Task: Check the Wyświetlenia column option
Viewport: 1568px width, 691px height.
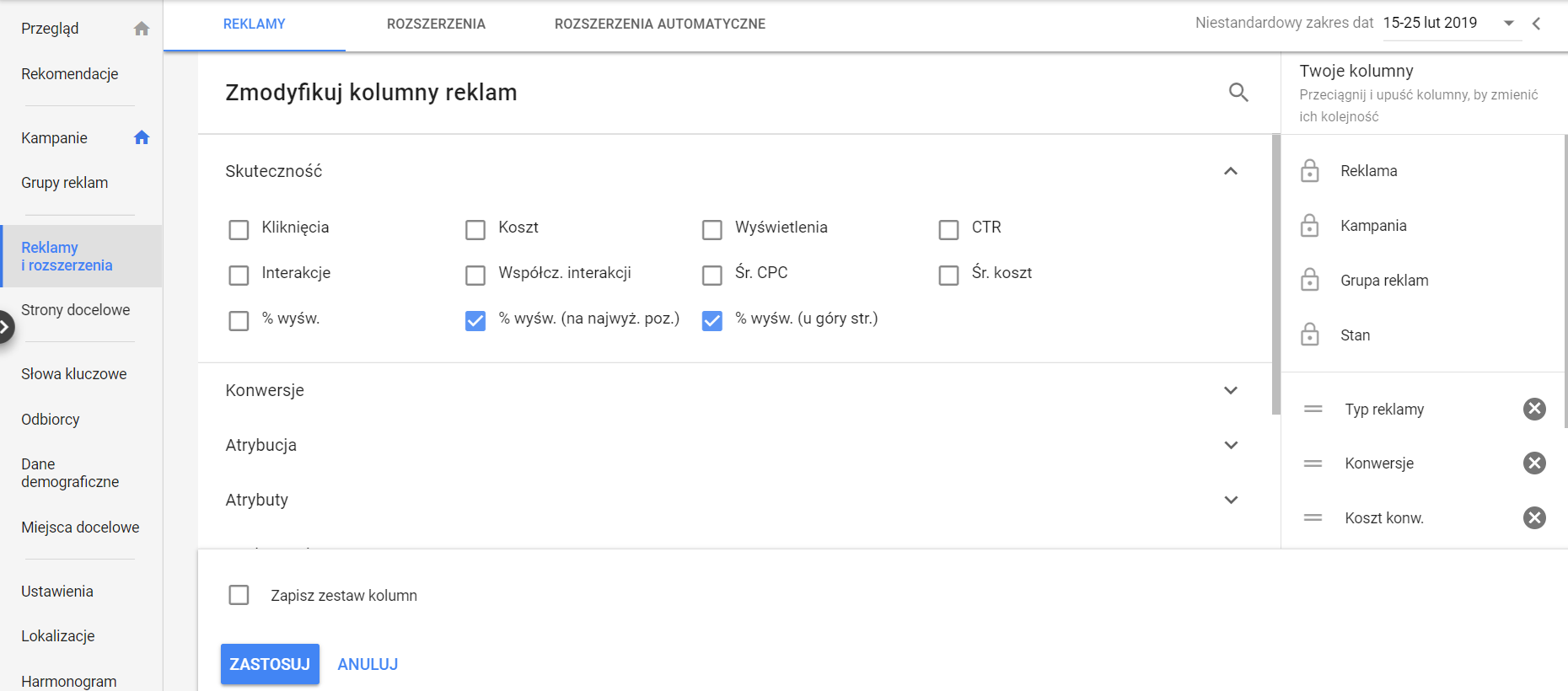Action: 712,230
